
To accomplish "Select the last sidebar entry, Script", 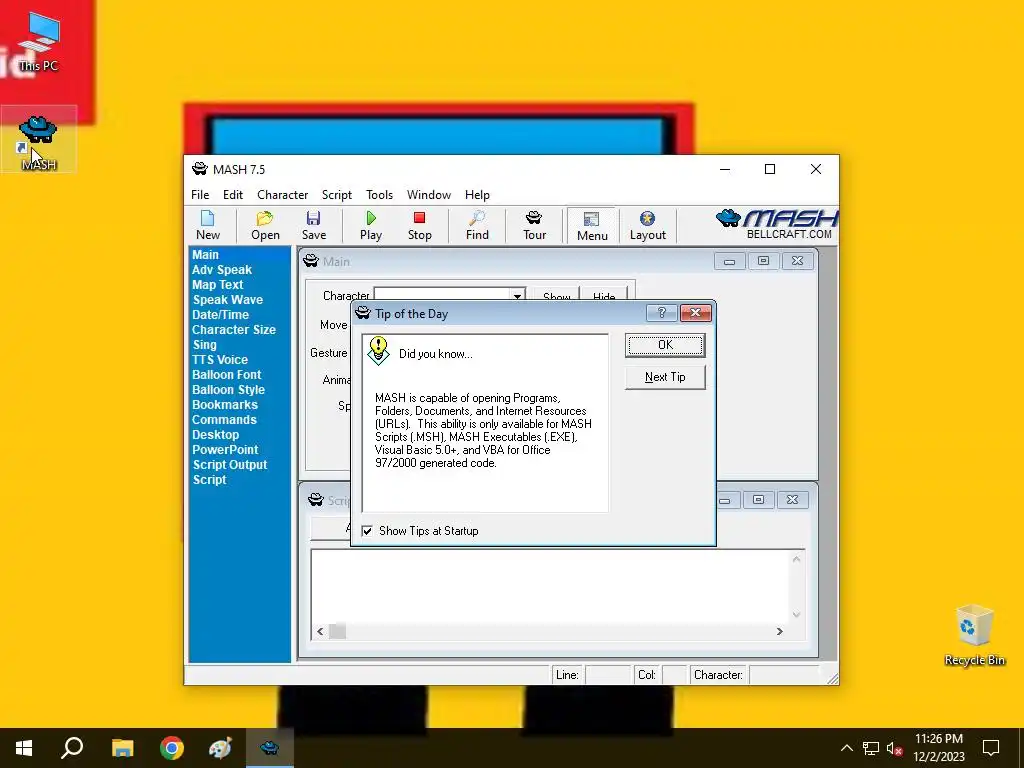I will tap(209, 480).
